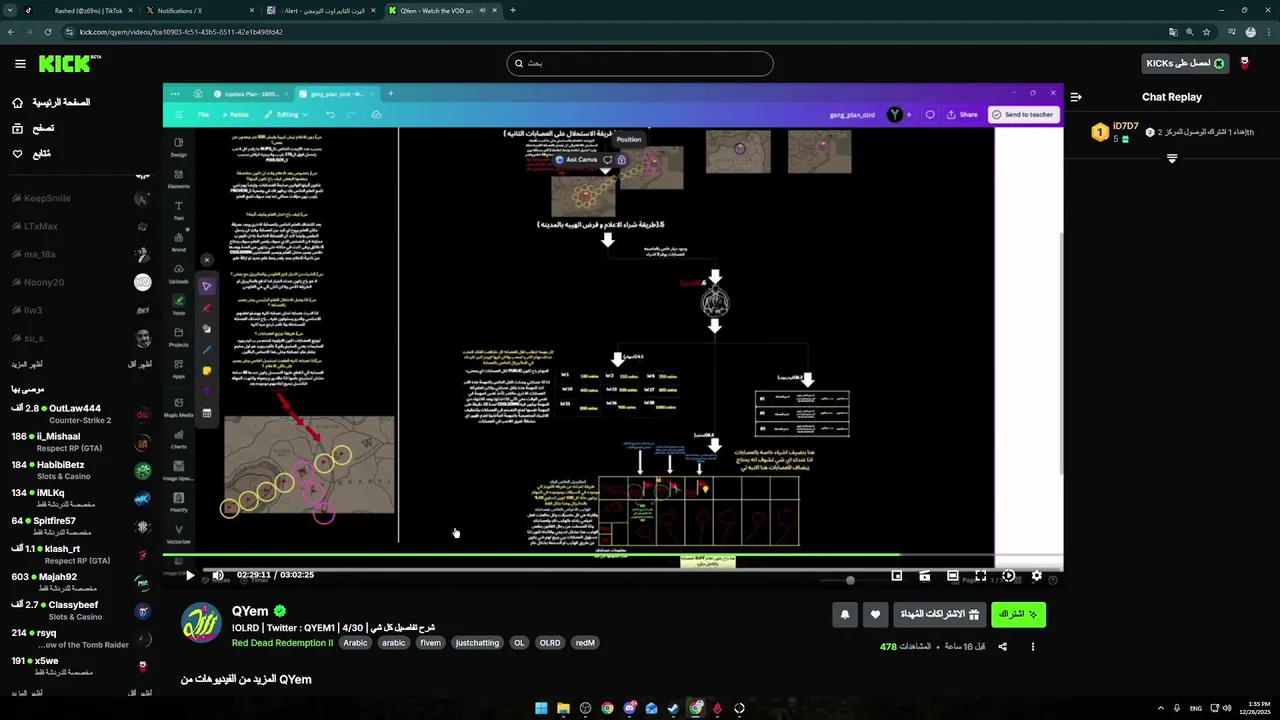Collapse the Chat Replay panel icon
This screenshot has height=720, width=1280.
pyautogui.click(x=1076, y=97)
